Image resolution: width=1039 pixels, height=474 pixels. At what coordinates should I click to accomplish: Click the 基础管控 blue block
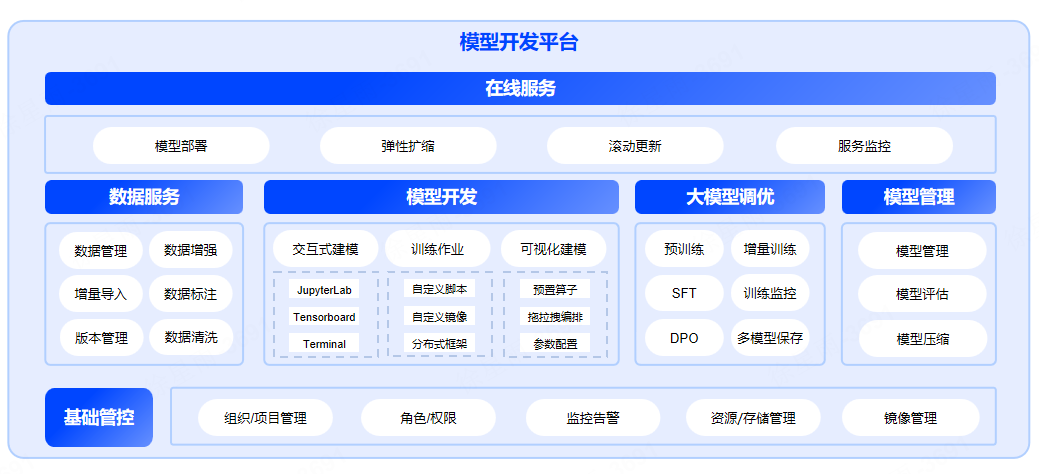[x=99, y=417]
